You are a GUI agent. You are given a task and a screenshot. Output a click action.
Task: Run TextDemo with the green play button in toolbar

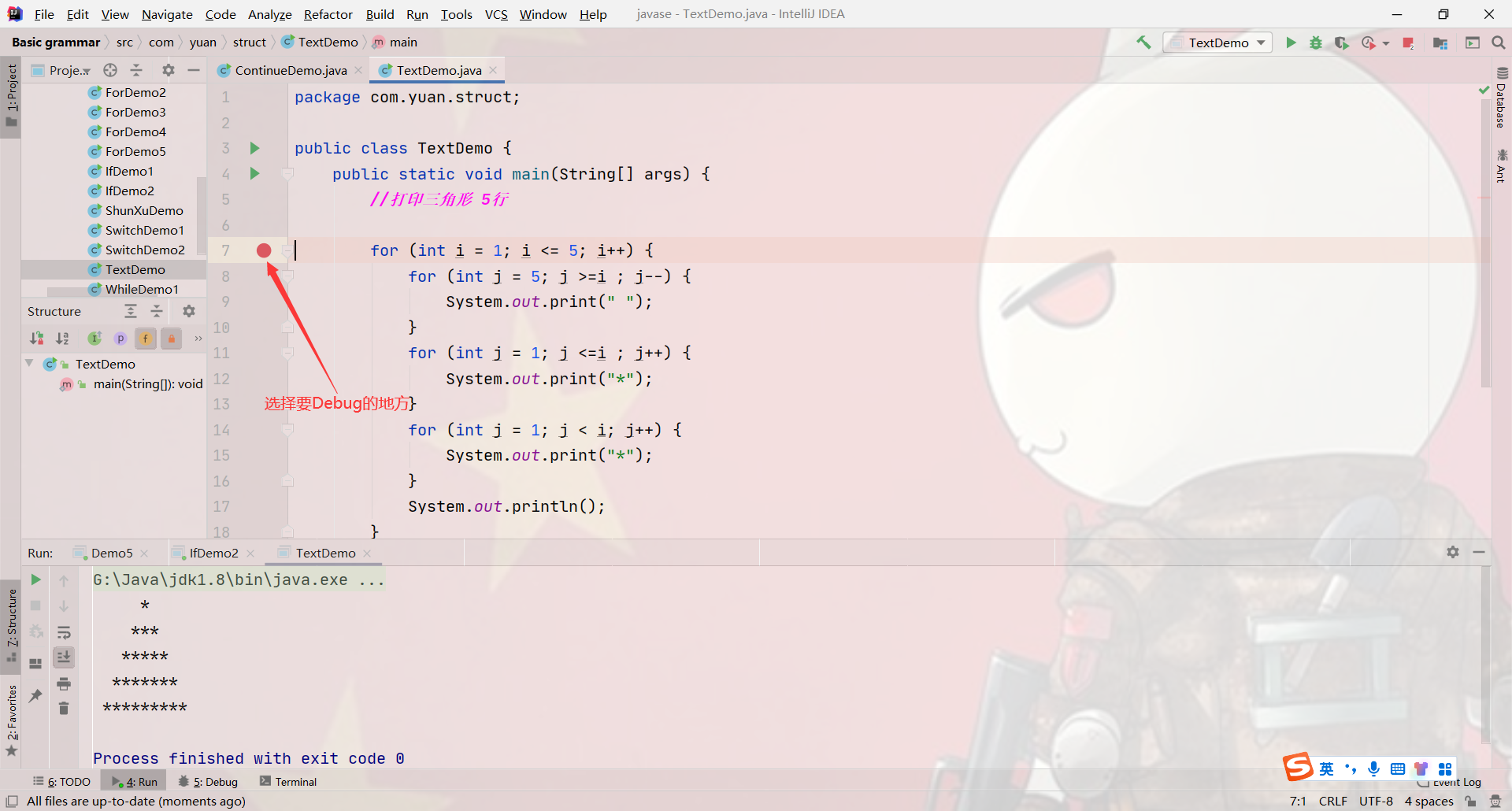[x=1291, y=43]
